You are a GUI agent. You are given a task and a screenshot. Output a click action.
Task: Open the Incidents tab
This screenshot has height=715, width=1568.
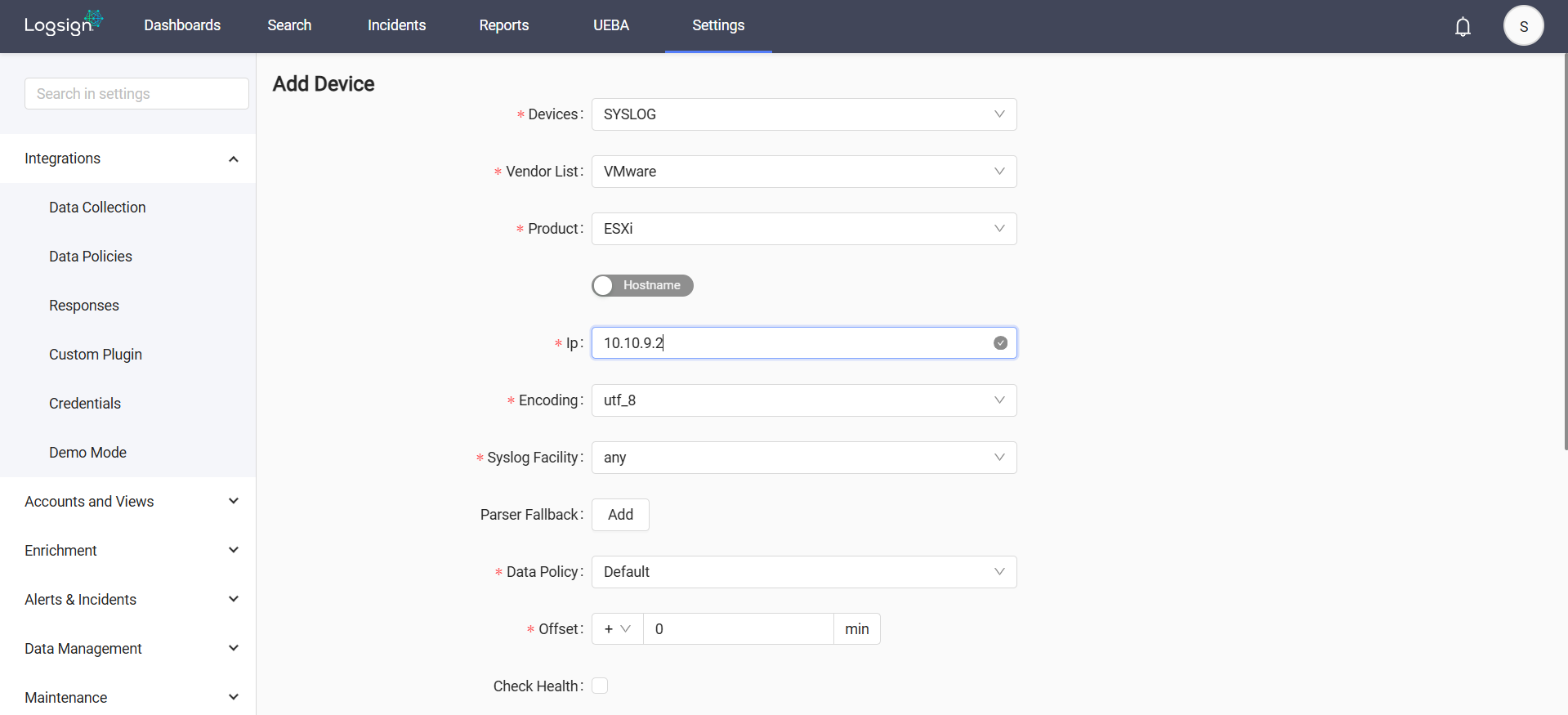396,25
